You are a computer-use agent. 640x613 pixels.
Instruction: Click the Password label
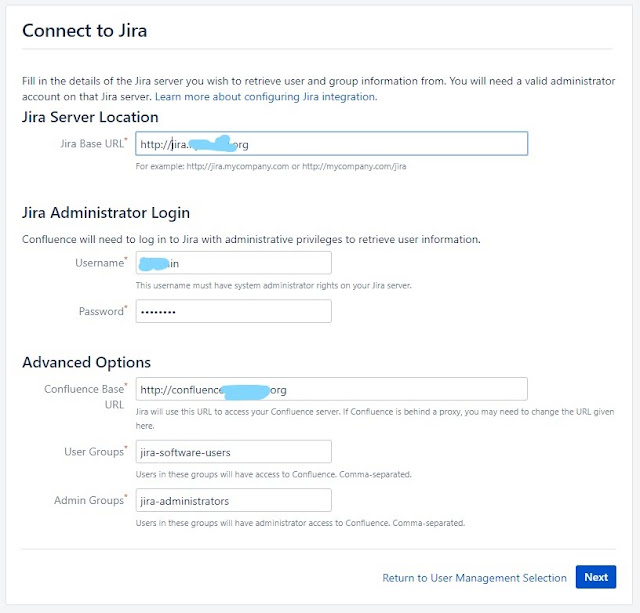pyautogui.click(x=103, y=311)
